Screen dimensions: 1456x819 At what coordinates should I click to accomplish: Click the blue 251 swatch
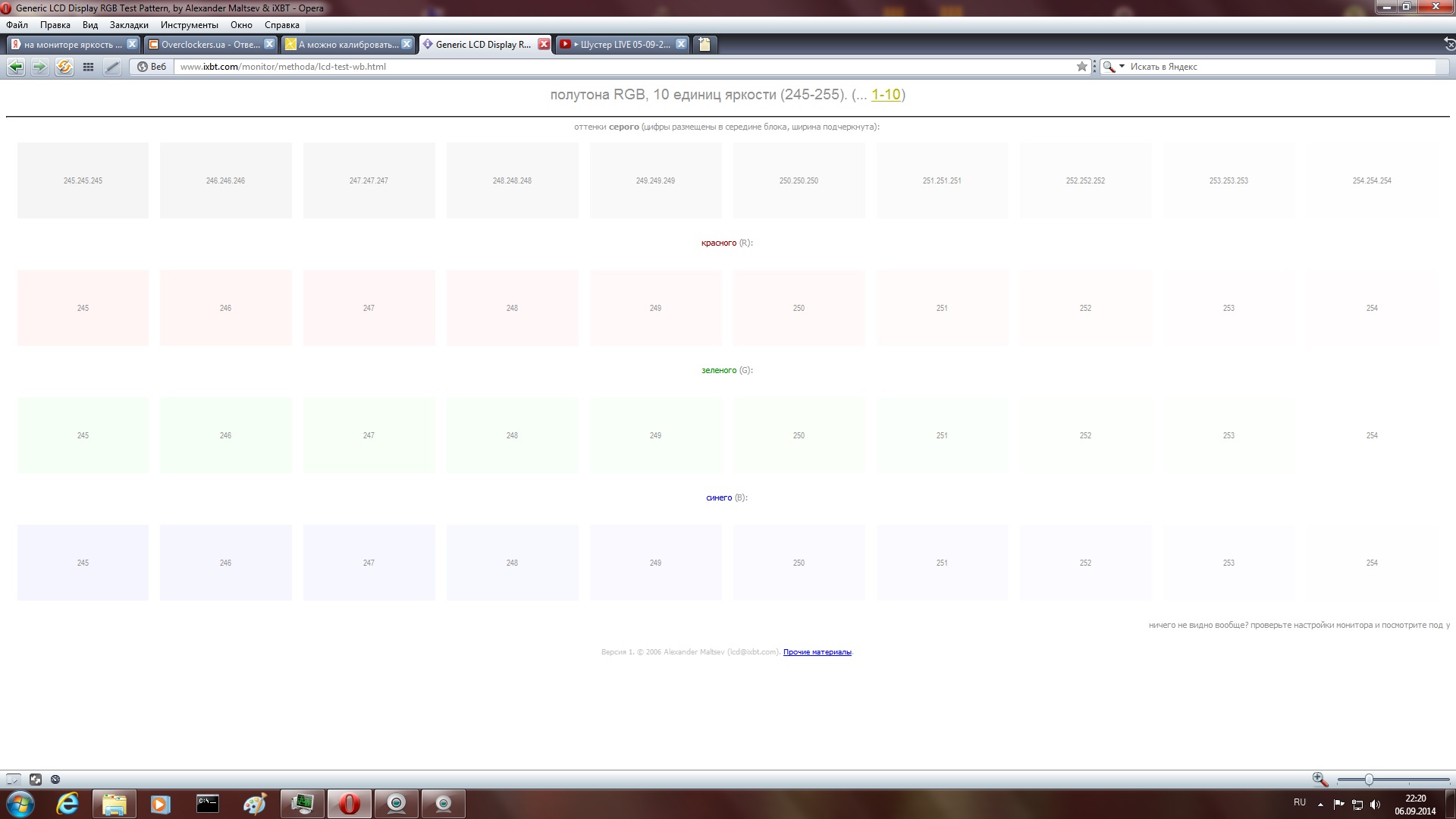943,563
